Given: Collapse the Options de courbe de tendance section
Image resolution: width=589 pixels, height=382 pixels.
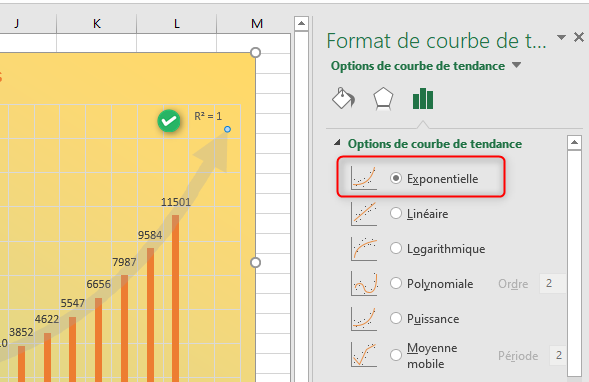Looking at the screenshot, I should click(x=337, y=143).
